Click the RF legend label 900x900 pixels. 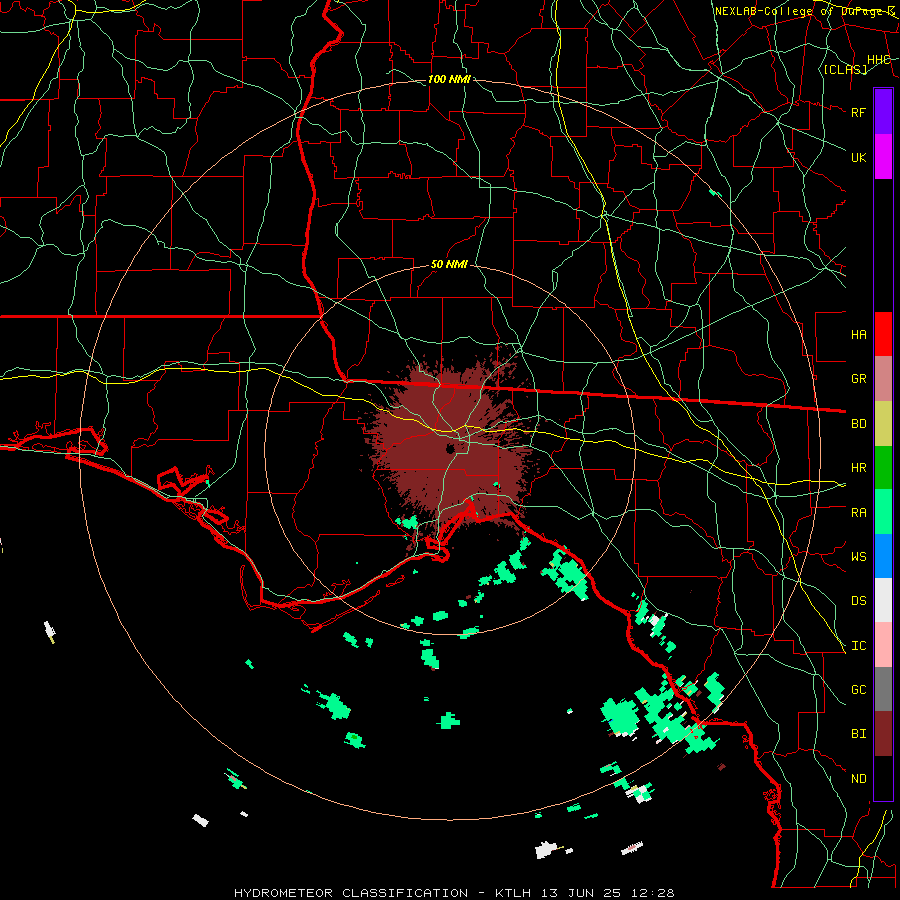pyautogui.click(x=858, y=112)
